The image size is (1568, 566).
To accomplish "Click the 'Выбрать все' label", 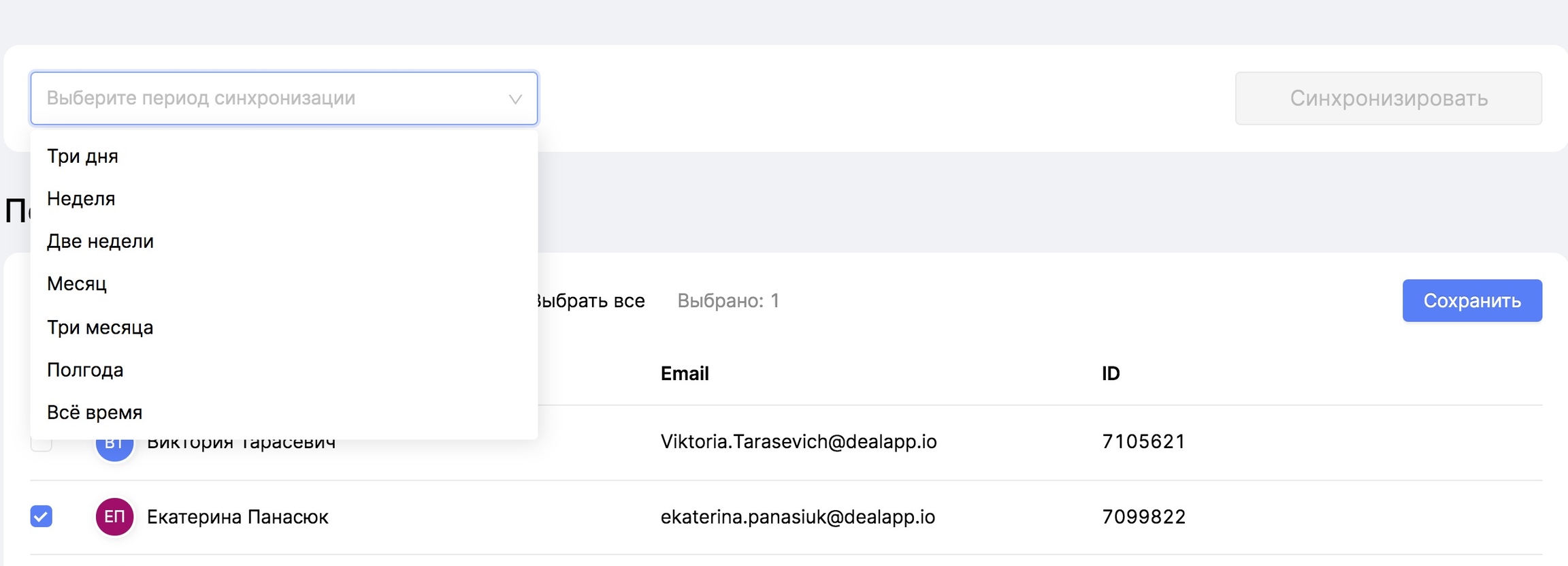I will pyautogui.click(x=591, y=301).
